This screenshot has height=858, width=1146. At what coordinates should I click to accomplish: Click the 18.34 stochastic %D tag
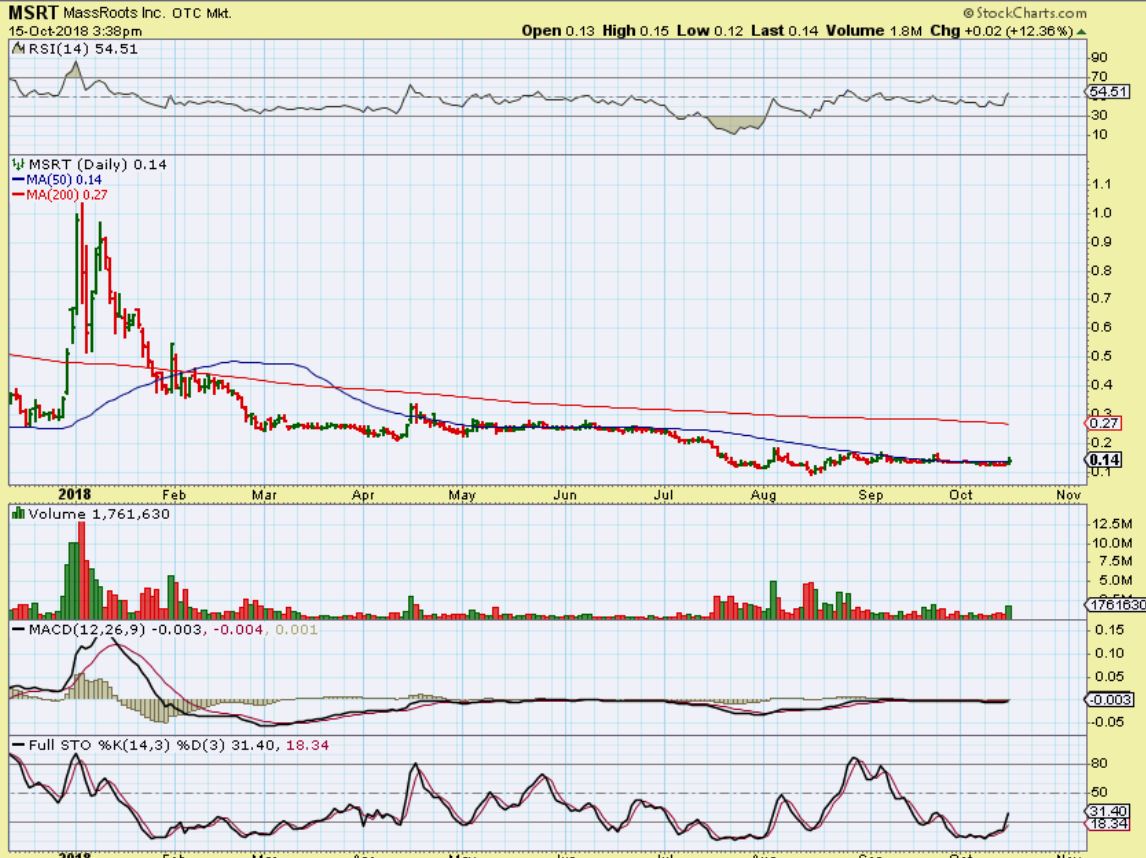[x=1108, y=824]
